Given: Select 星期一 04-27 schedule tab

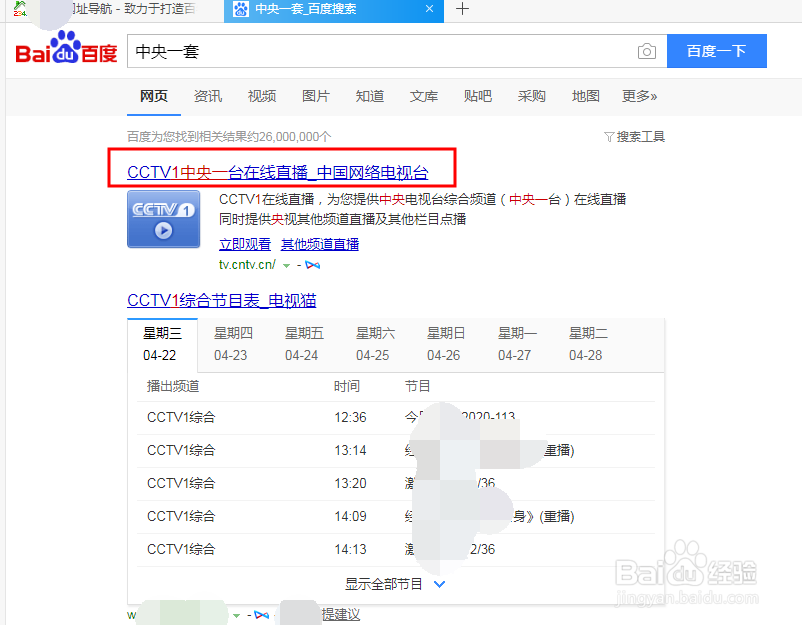Looking at the screenshot, I should pos(517,344).
